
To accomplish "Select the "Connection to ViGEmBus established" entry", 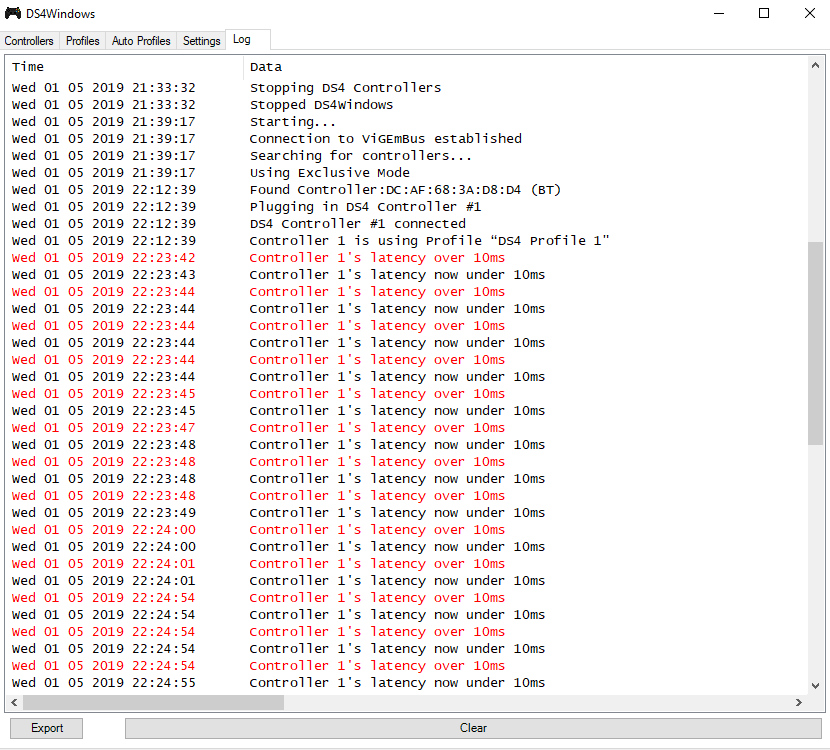I will click(x=385, y=139).
